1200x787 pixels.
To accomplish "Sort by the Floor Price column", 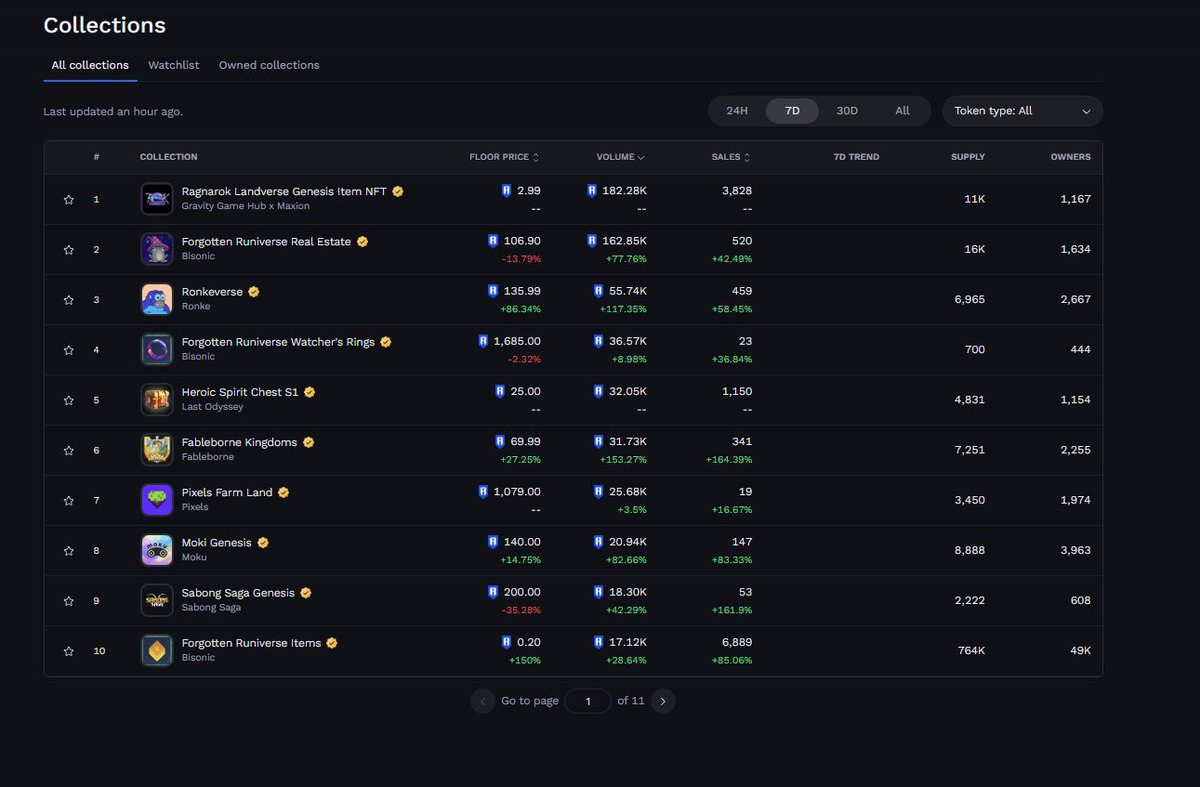I will tap(504, 157).
